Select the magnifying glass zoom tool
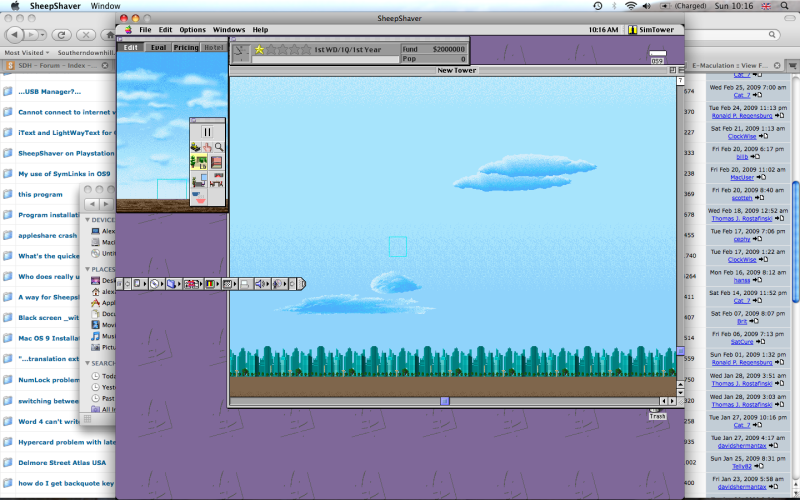800x500 pixels. (x=219, y=147)
